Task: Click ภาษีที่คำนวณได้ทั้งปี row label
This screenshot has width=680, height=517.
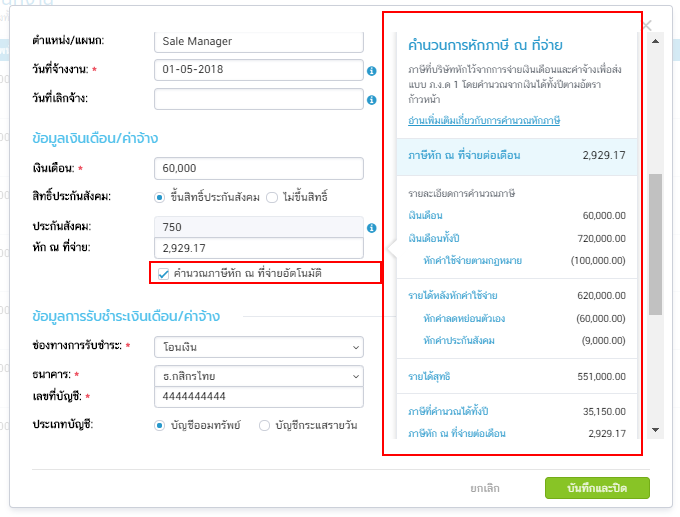Action: [448, 411]
